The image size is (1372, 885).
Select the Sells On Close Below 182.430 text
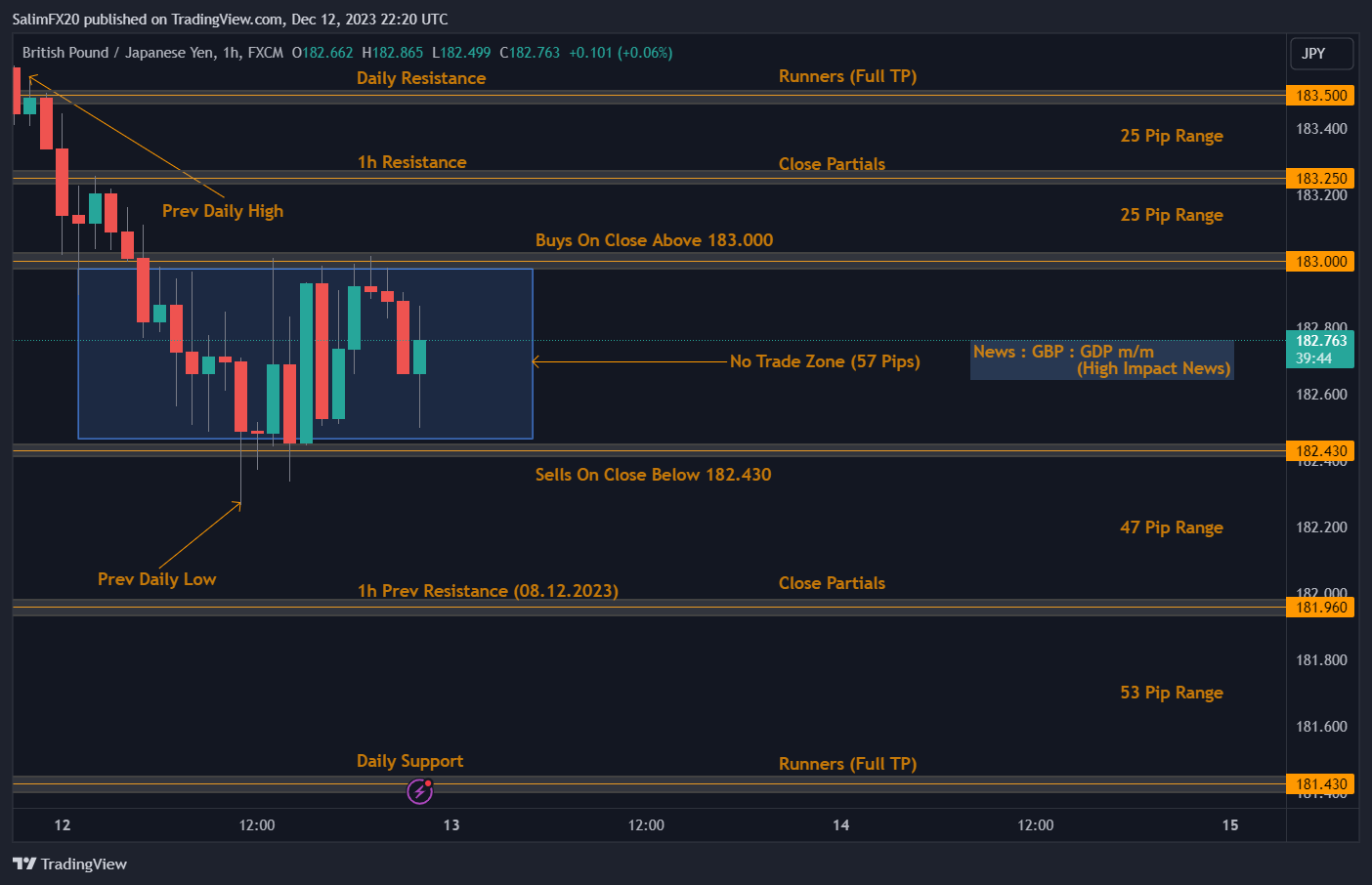653,475
